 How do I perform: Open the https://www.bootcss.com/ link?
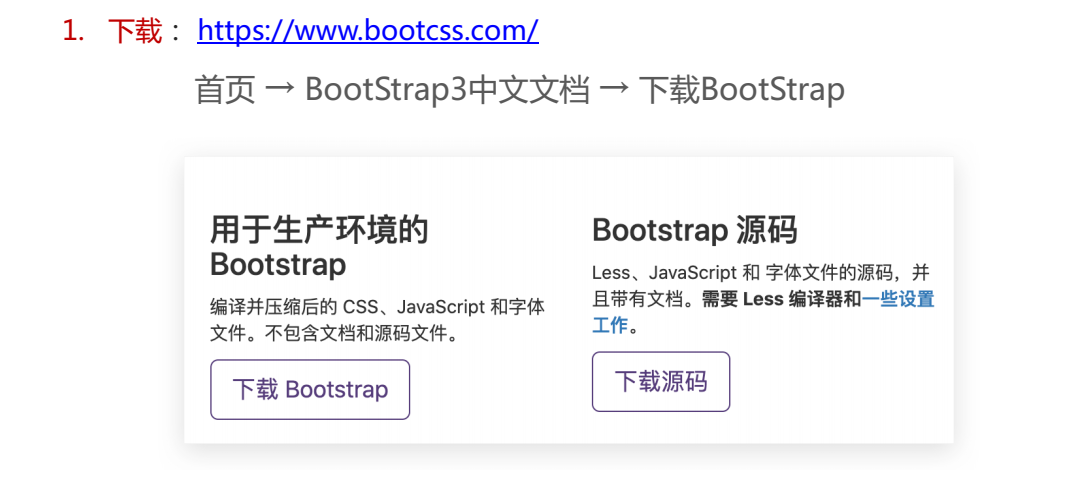[368, 31]
